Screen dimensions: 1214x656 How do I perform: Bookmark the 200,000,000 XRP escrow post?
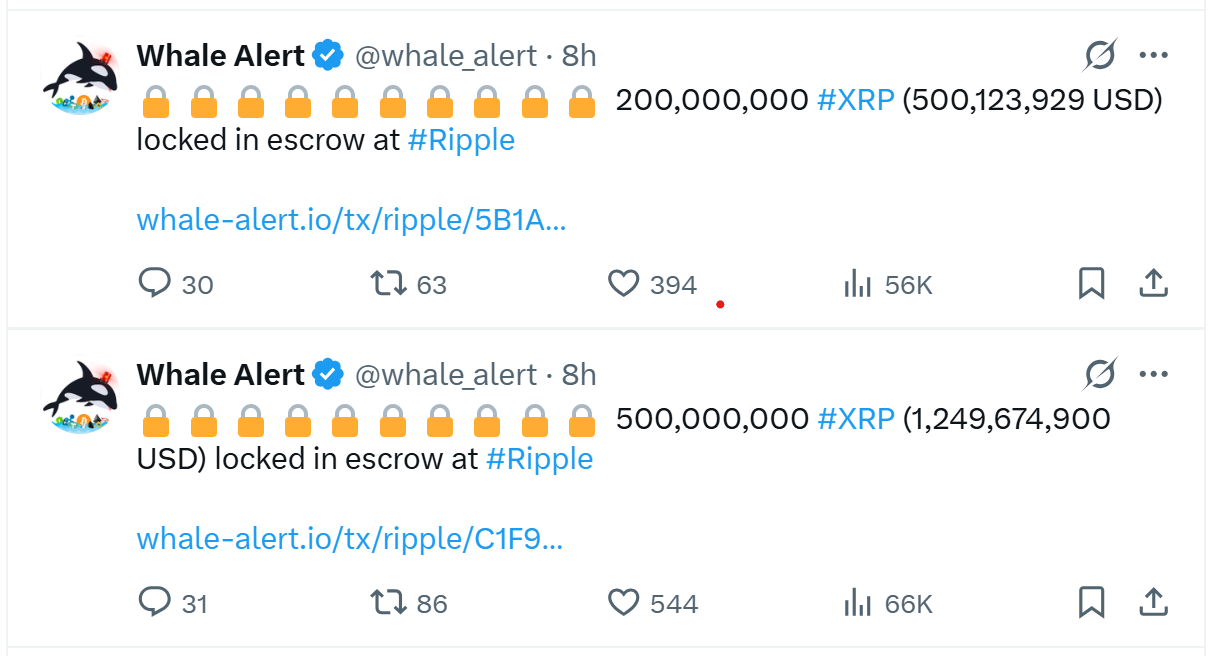pyautogui.click(x=1091, y=284)
